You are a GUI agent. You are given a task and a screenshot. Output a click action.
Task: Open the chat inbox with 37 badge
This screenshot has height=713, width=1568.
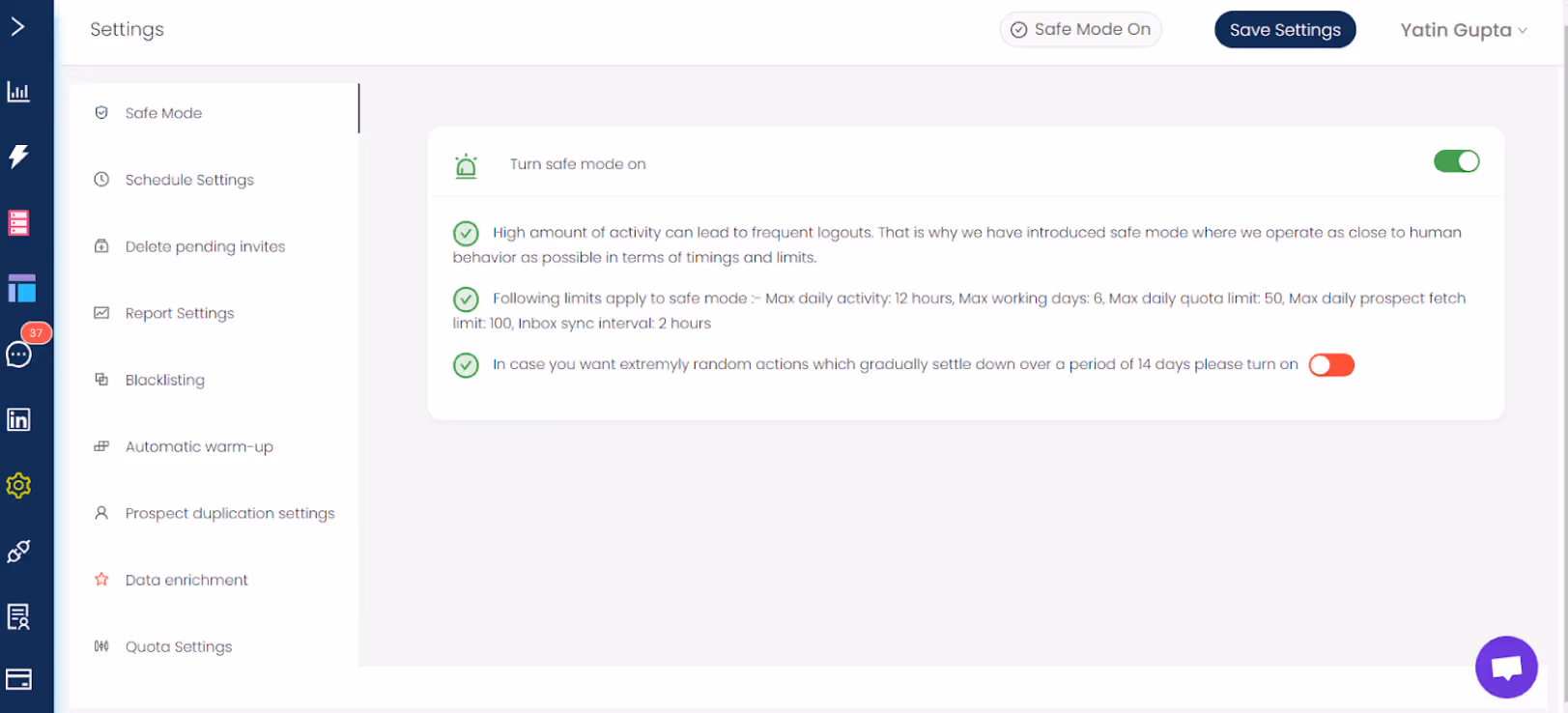[19, 354]
